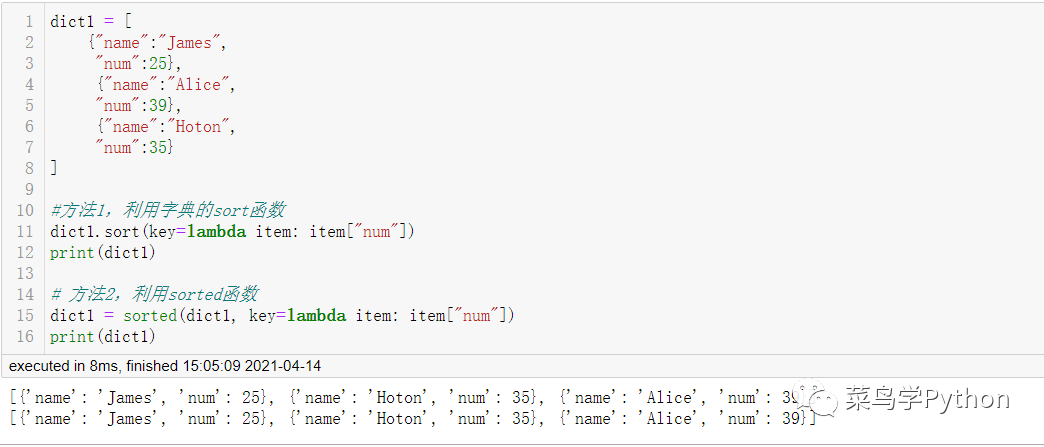Click the first print(dict1) statement

103,252
